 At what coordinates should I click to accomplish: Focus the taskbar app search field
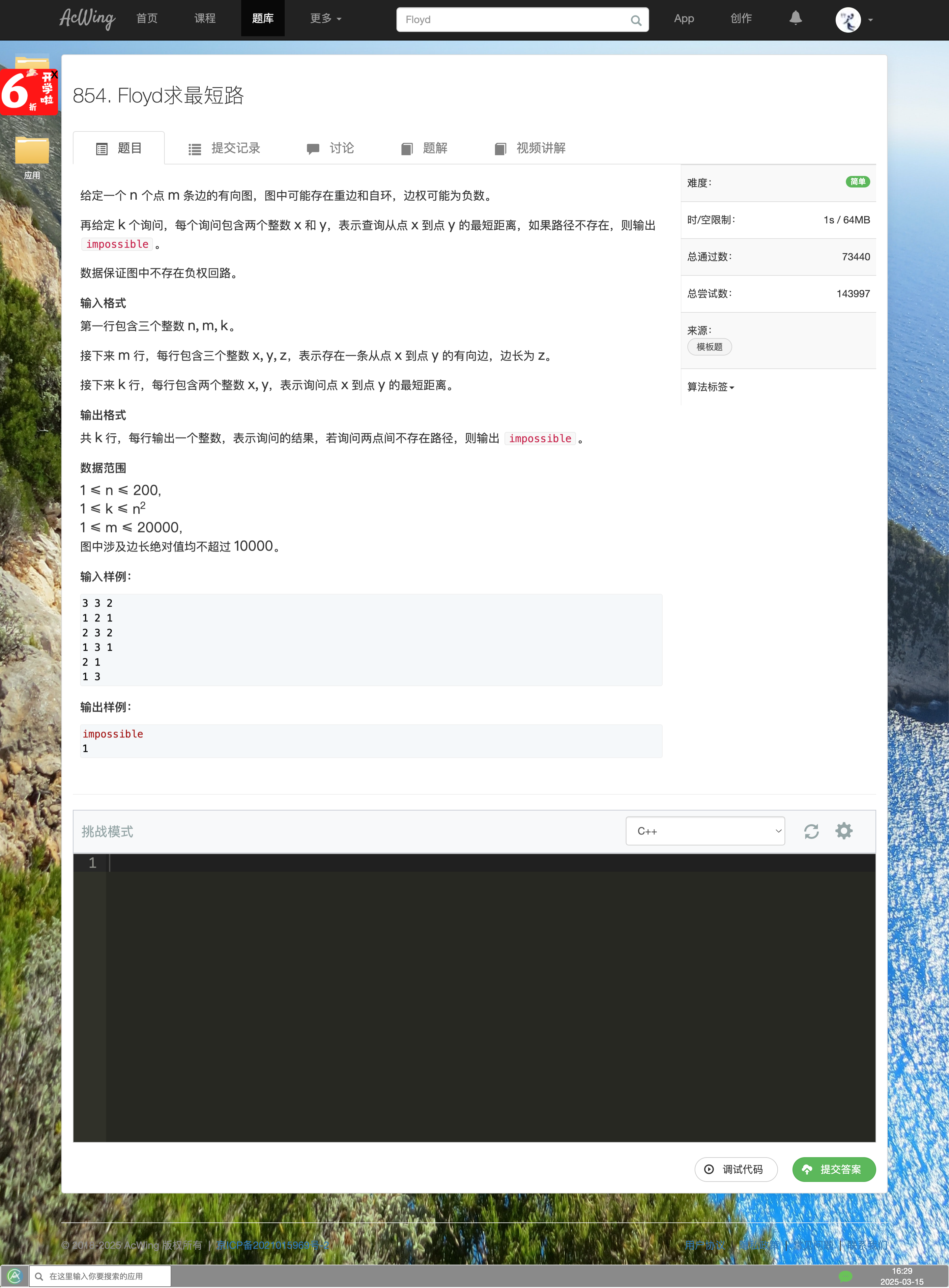[x=100, y=1276]
